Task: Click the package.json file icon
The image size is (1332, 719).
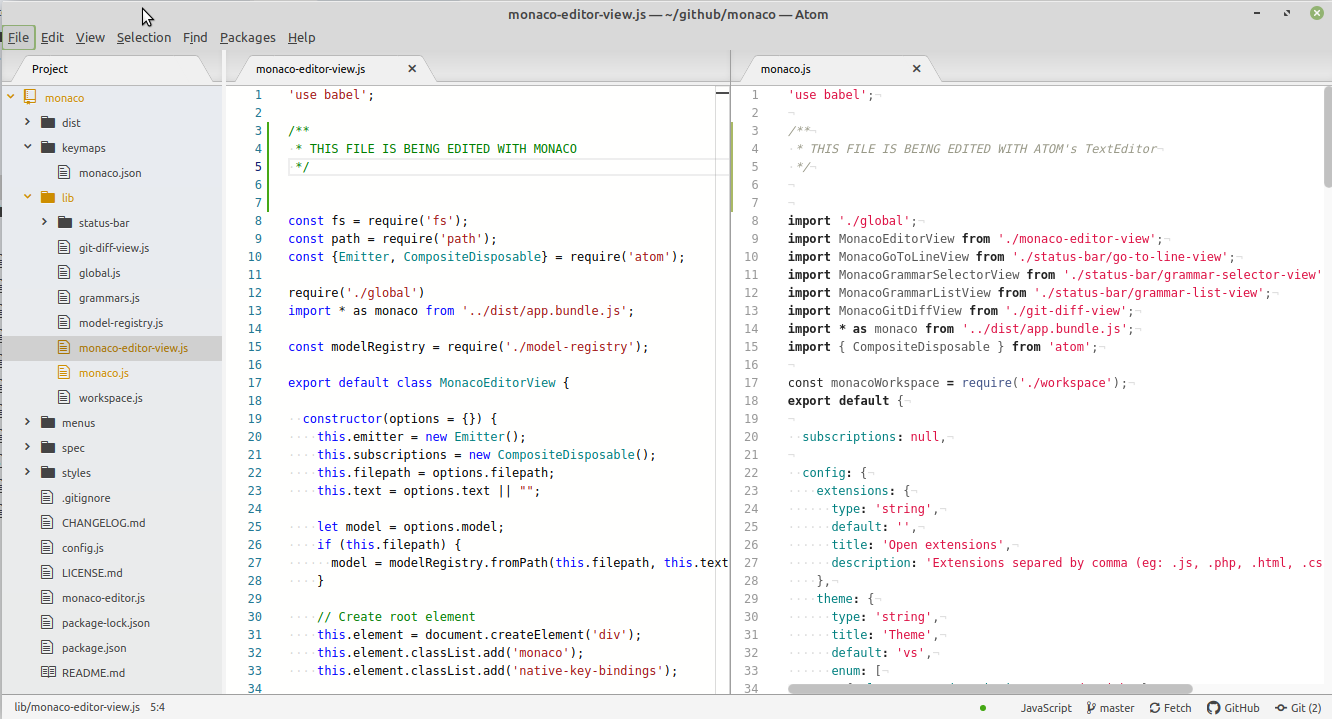Action: (x=47, y=647)
